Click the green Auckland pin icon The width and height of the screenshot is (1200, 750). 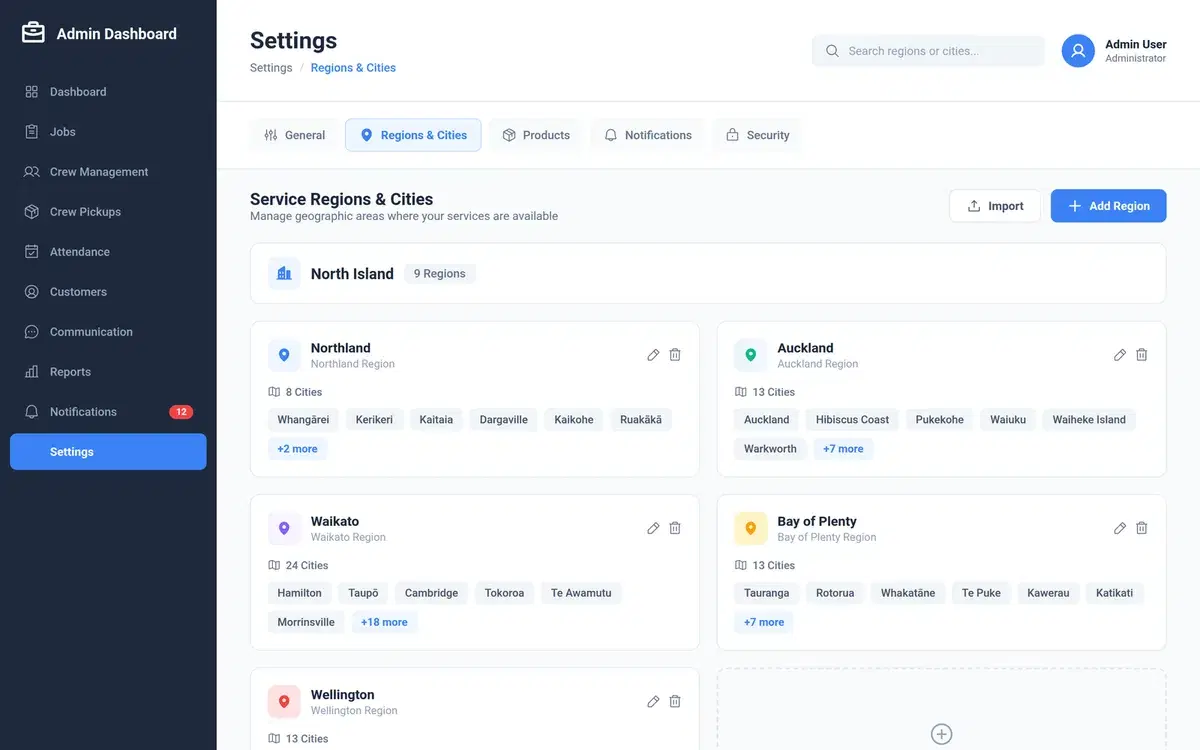pyautogui.click(x=751, y=355)
